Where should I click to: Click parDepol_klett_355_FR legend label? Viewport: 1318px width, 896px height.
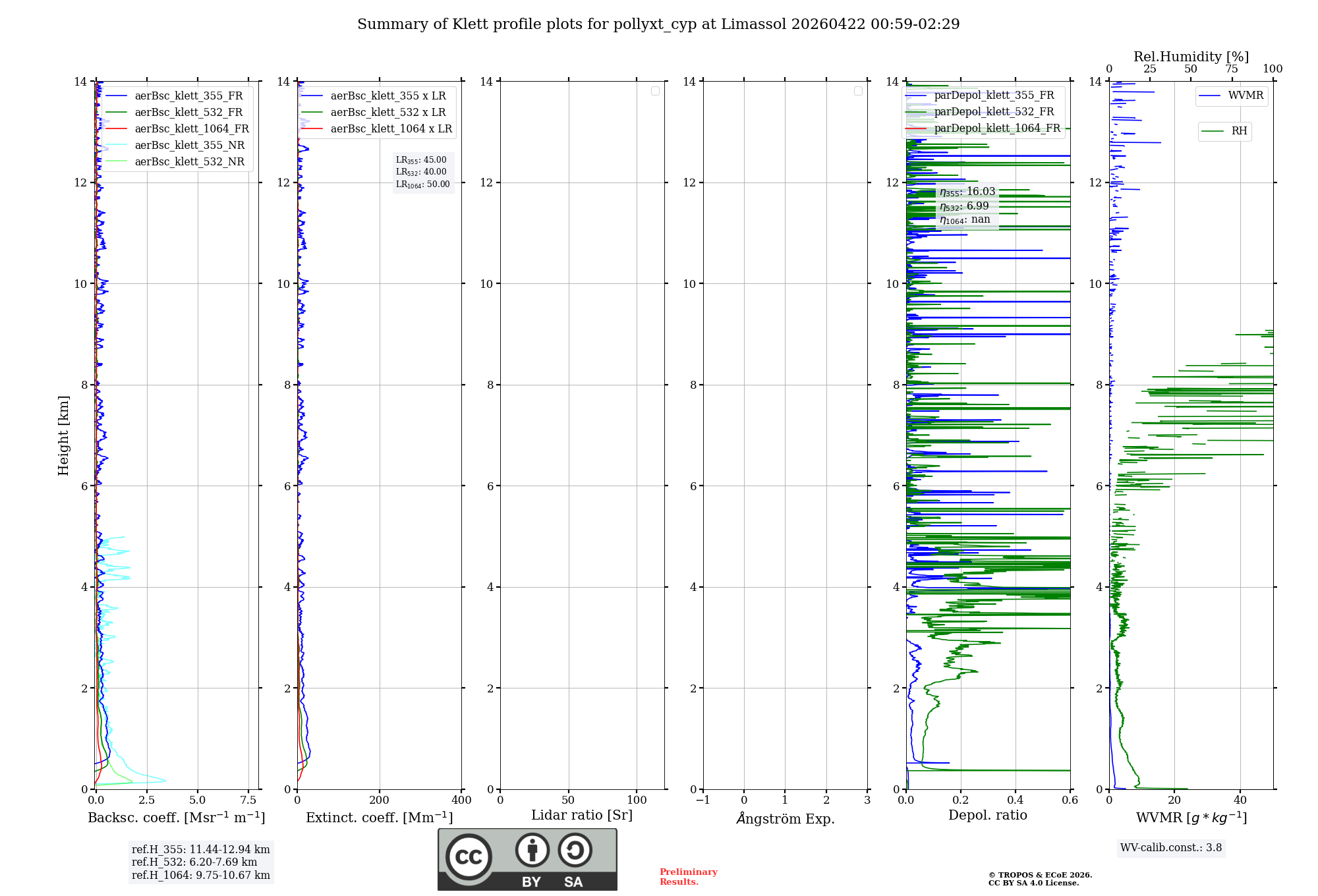[994, 96]
